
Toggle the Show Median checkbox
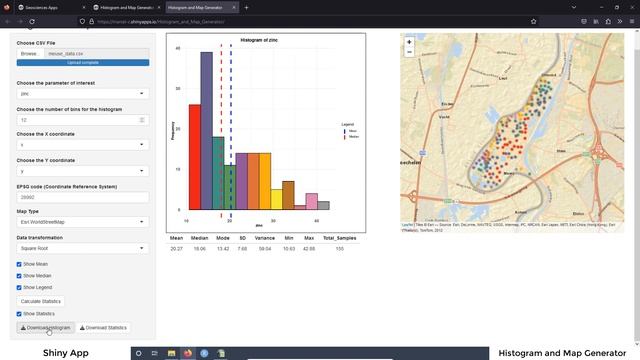pos(19,276)
